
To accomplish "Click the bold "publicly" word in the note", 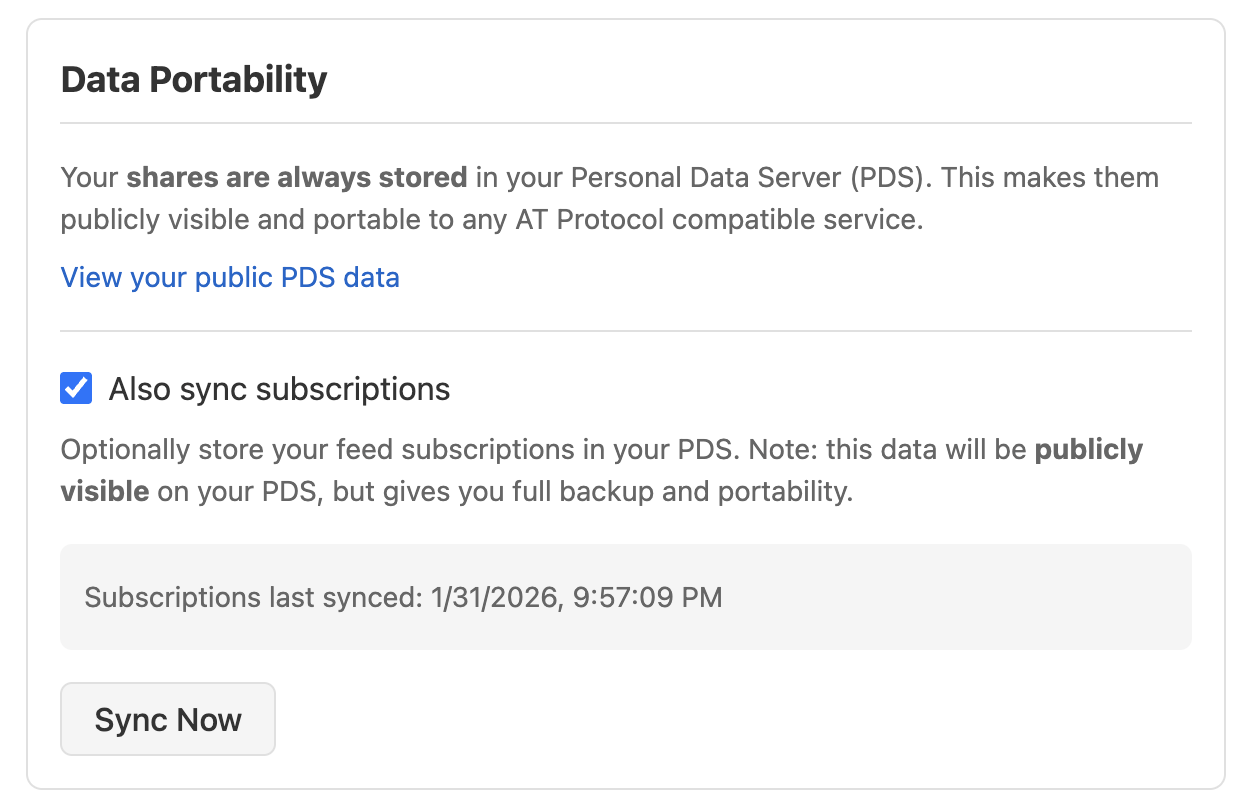I will [1088, 450].
